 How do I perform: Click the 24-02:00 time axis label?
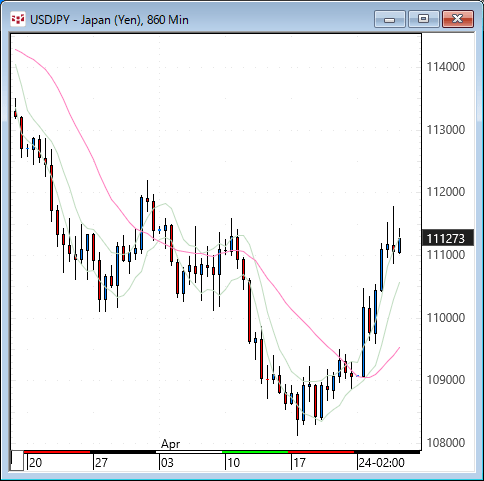(381, 463)
